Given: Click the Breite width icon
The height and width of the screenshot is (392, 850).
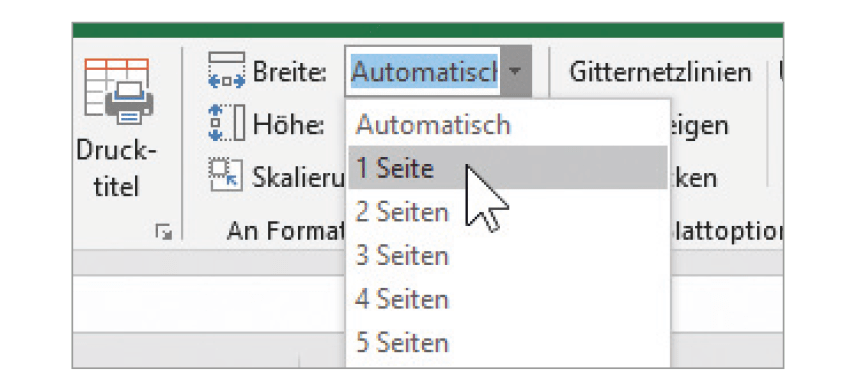Looking at the screenshot, I should [x=227, y=70].
